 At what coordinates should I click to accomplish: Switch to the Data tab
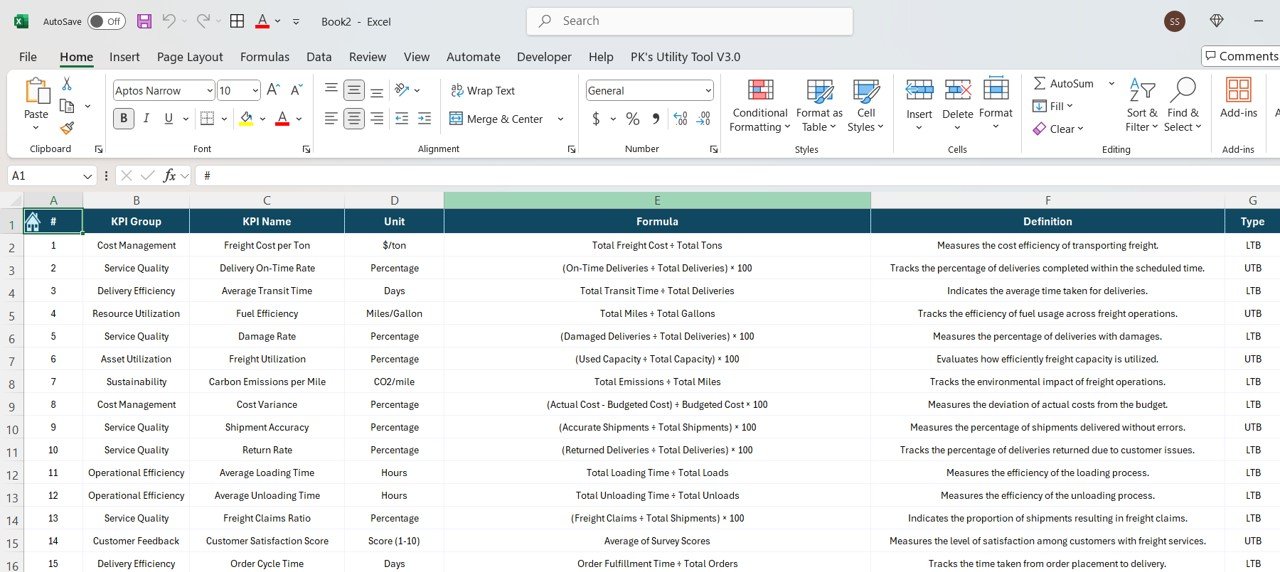[x=319, y=57]
